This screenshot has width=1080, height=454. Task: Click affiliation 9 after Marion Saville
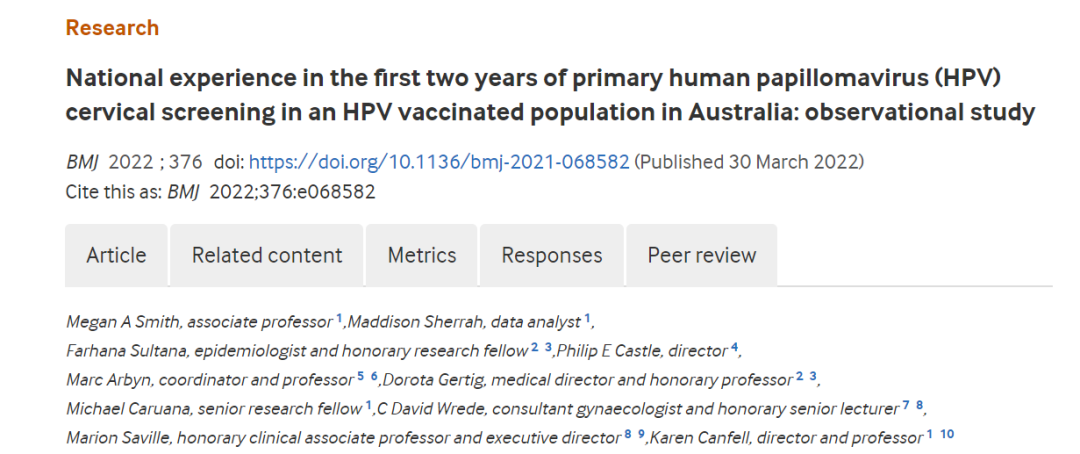(641, 437)
